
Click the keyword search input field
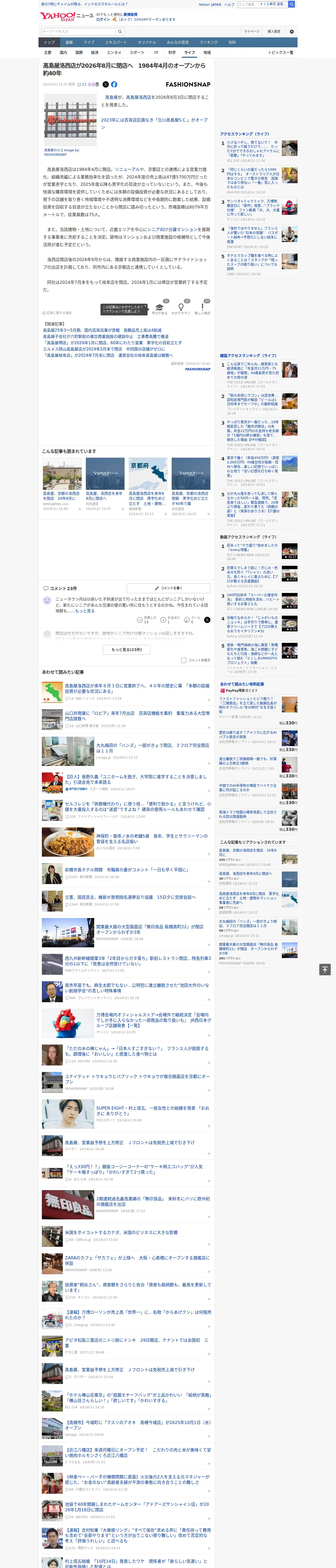79,32
